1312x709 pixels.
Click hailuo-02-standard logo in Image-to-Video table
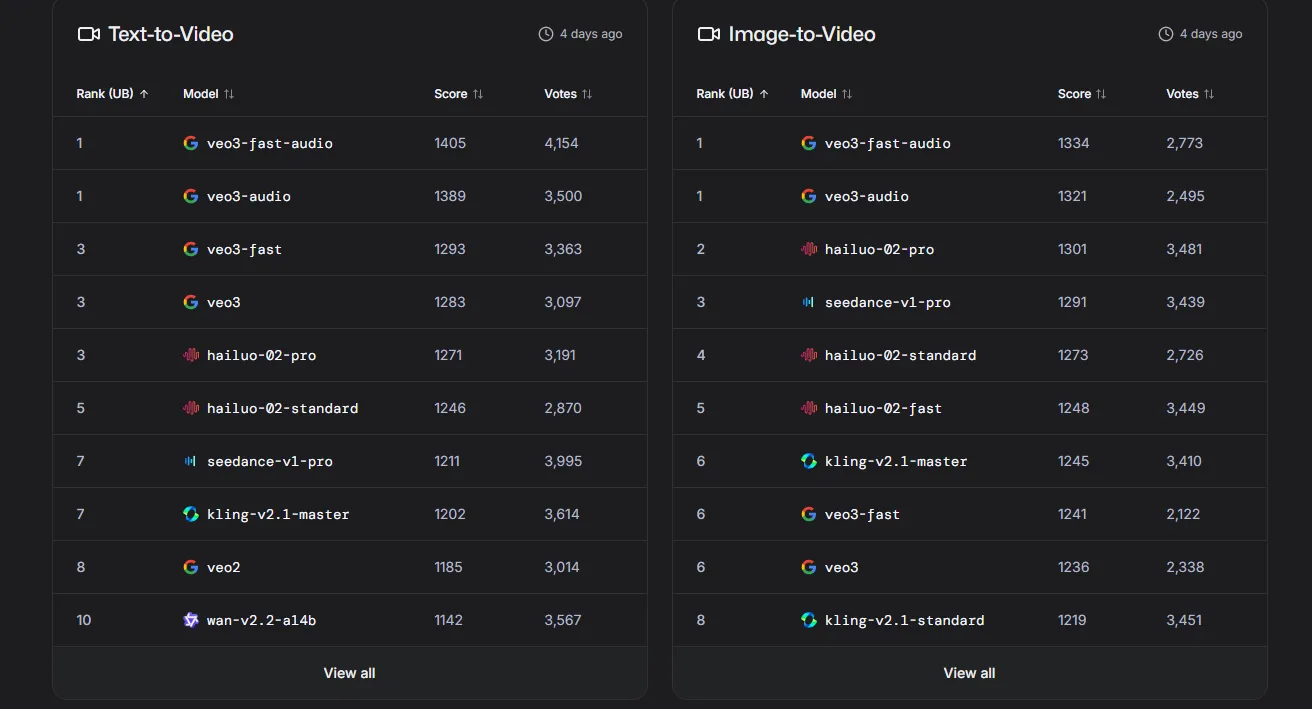click(x=809, y=355)
